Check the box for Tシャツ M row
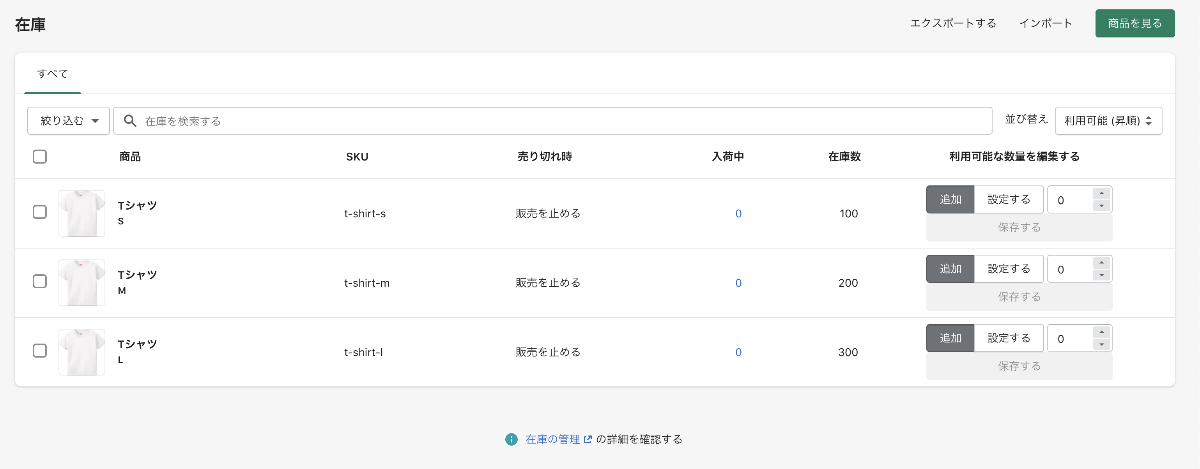The width and height of the screenshot is (1200, 469). click(x=40, y=282)
